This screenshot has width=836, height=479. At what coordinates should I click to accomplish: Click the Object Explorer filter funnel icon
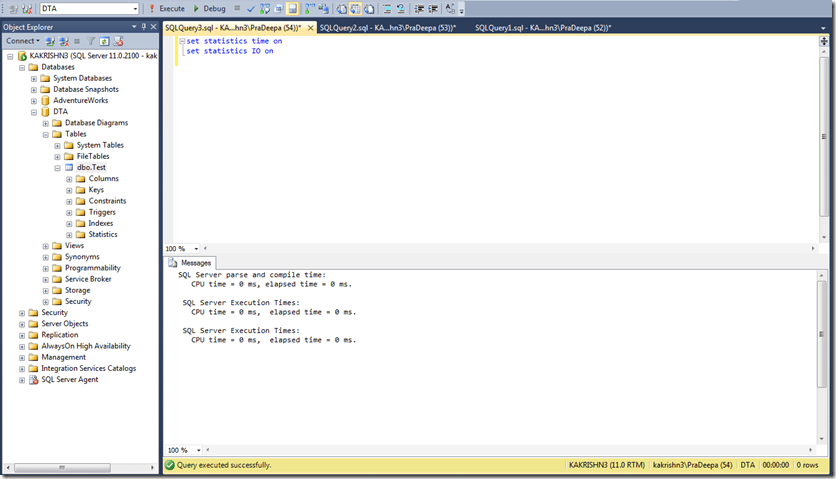[89, 41]
